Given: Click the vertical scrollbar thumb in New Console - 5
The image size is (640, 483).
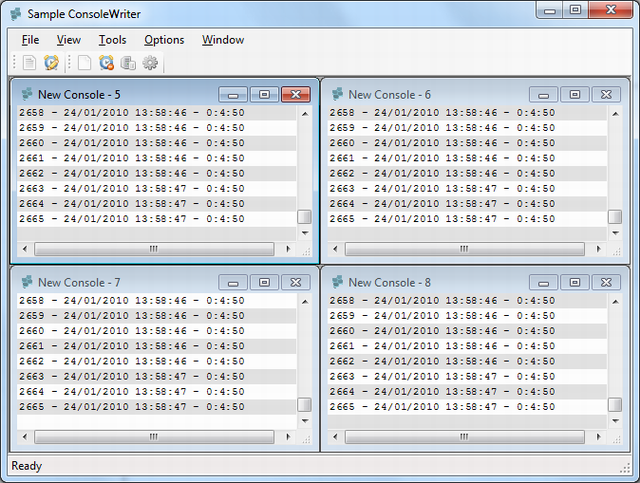Looking at the screenshot, I should click(x=304, y=217).
